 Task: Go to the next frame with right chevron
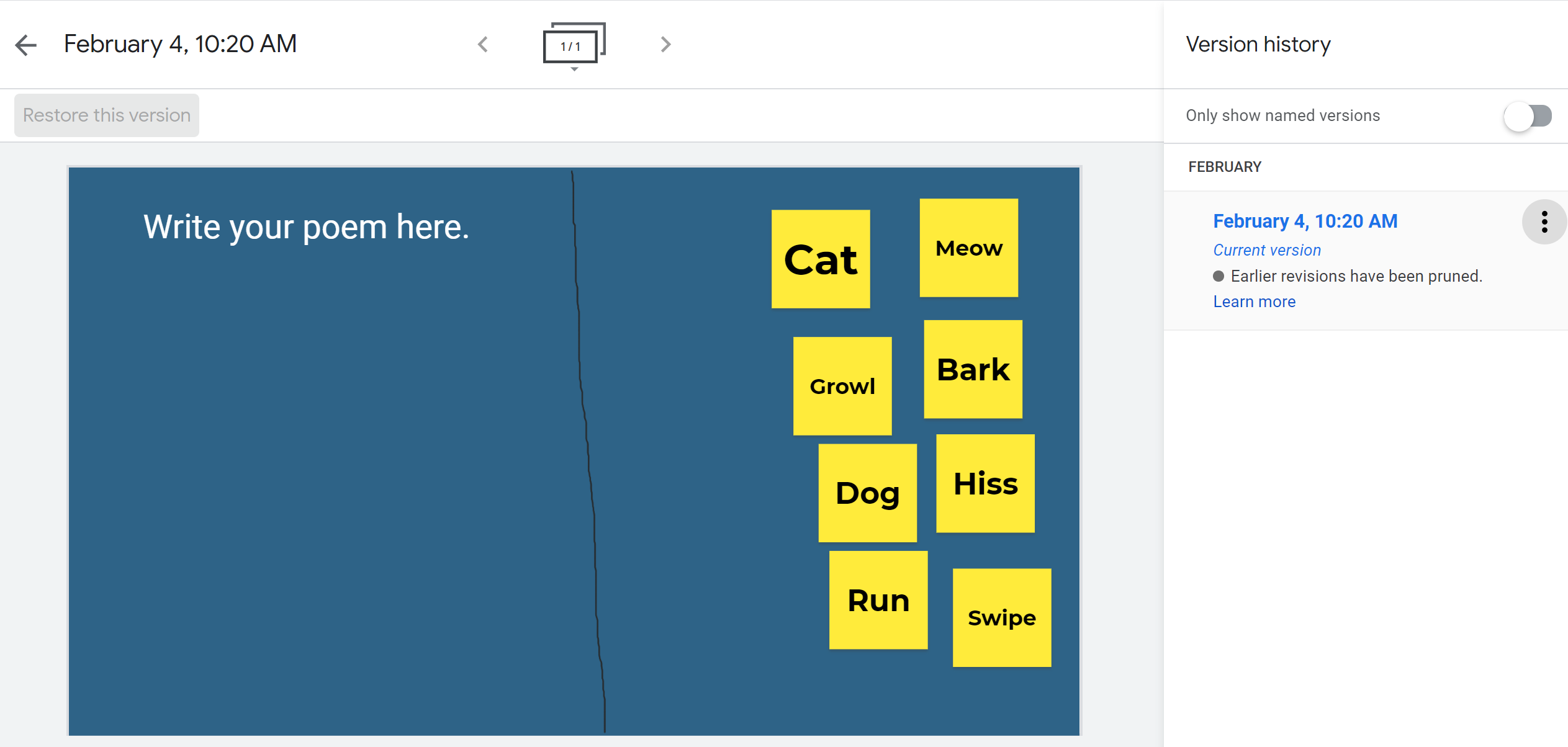(x=665, y=44)
